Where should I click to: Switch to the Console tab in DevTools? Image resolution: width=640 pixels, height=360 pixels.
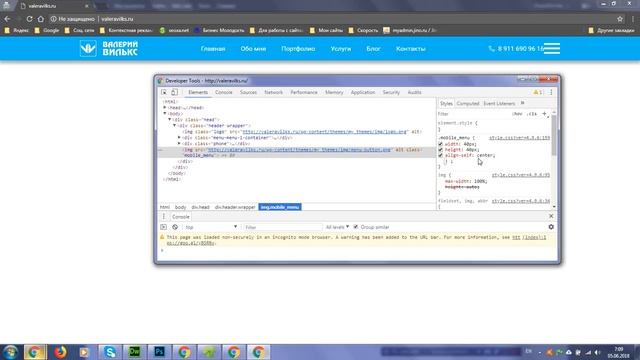(x=223, y=93)
